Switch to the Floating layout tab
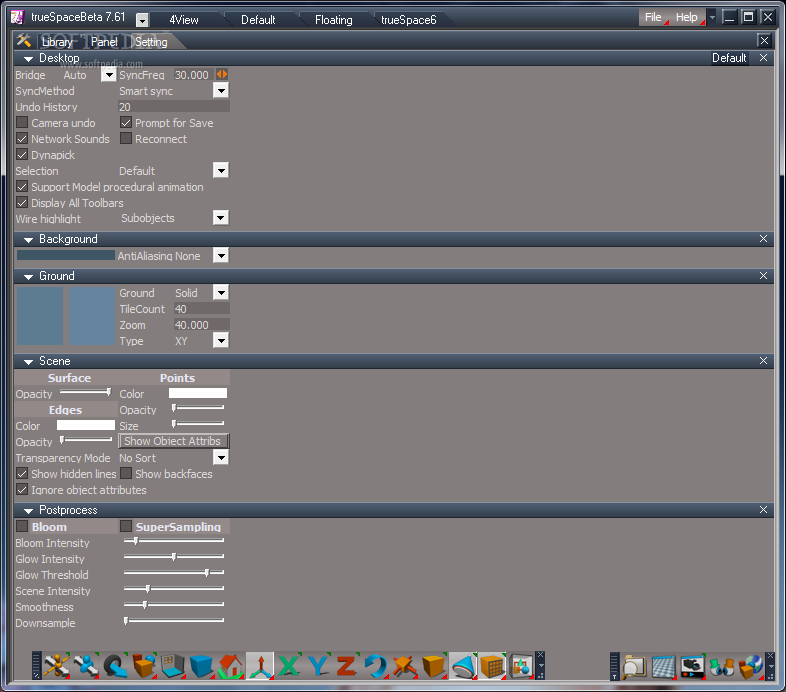 click(x=333, y=20)
